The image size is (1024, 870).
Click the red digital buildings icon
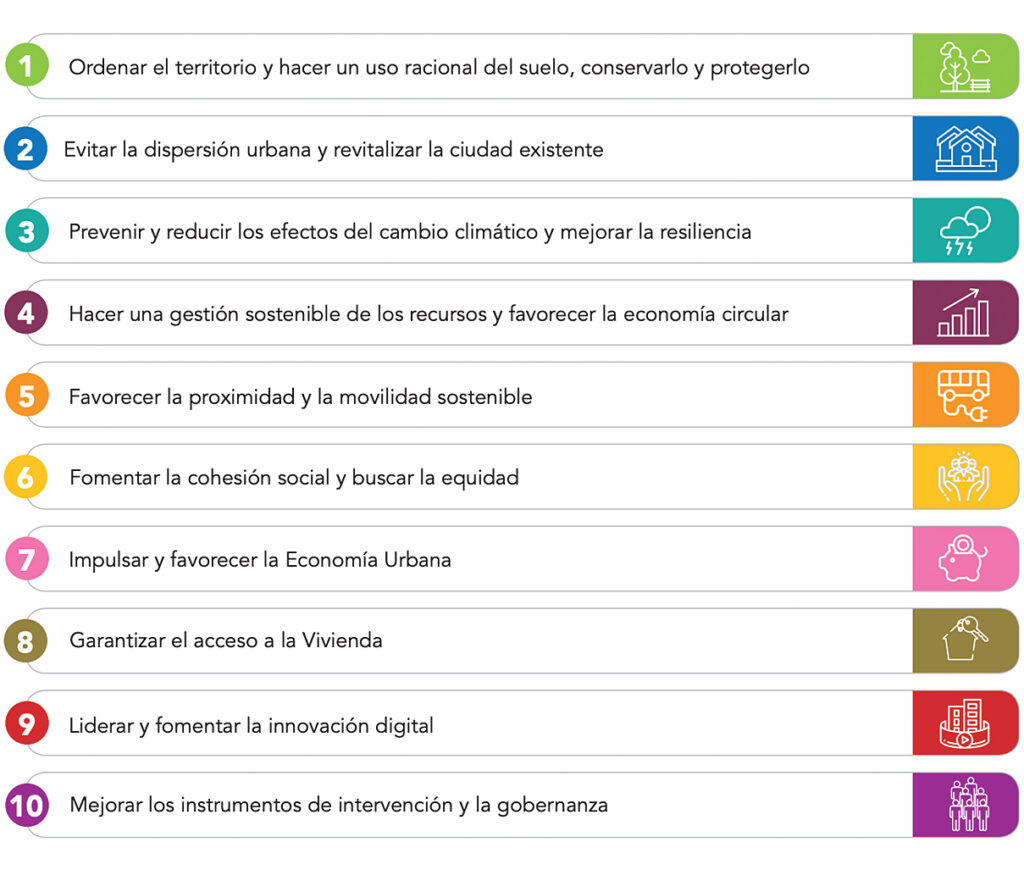tap(964, 723)
